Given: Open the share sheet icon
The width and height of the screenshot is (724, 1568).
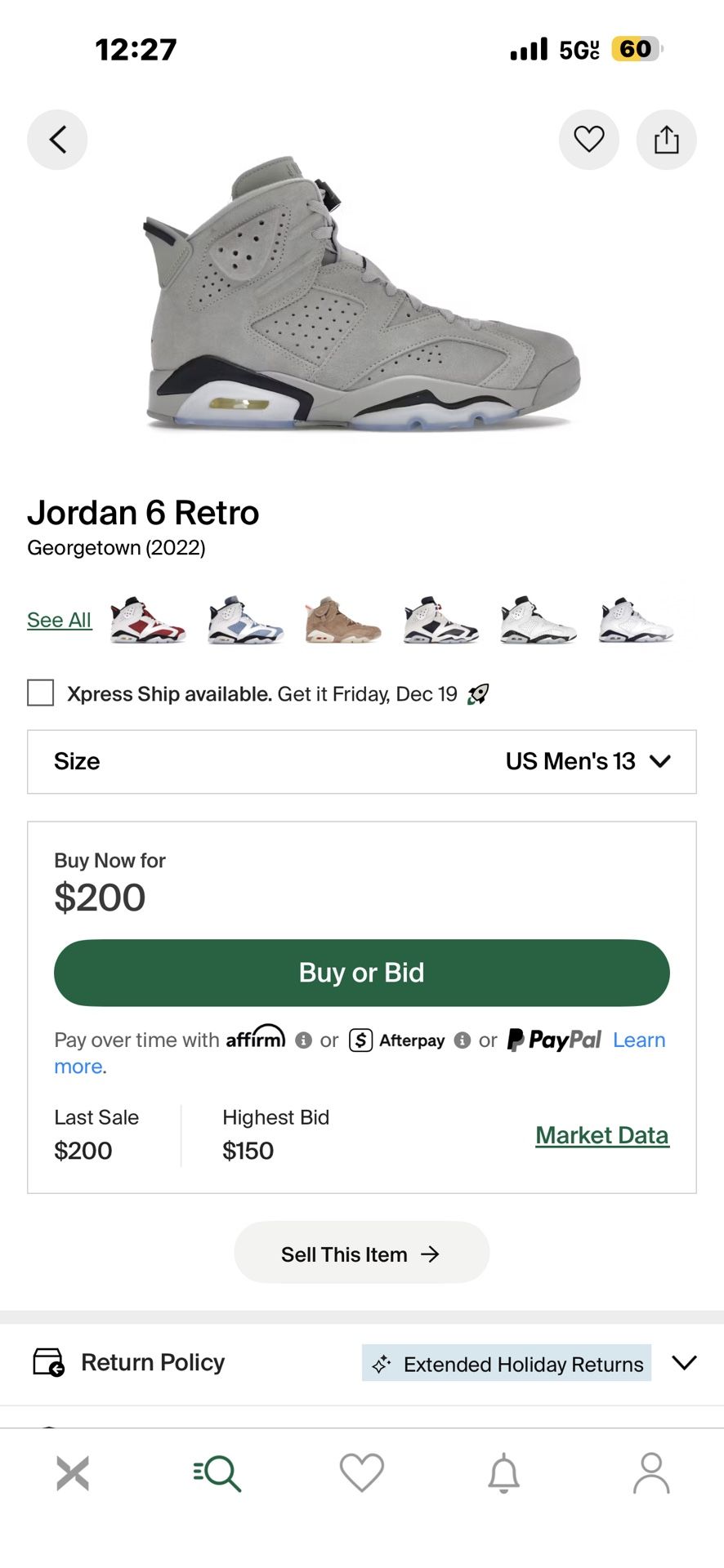Looking at the screenshot, I should tap(666, 140).
